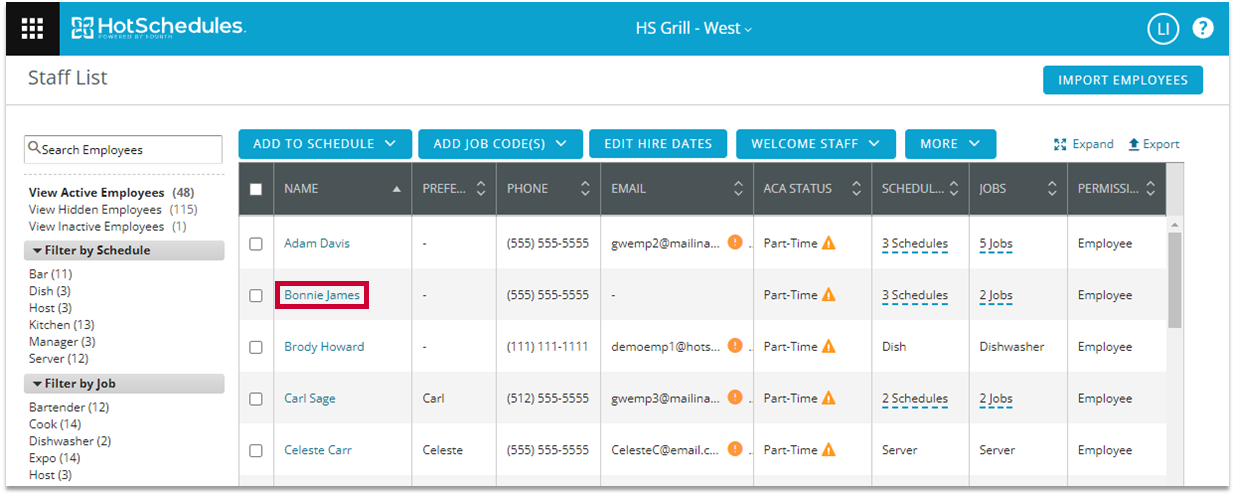Click ACA warning triangle for Bonnie James
This screenshot has height=496, width=1235.
pyautogui.click(x=829, y=295)
